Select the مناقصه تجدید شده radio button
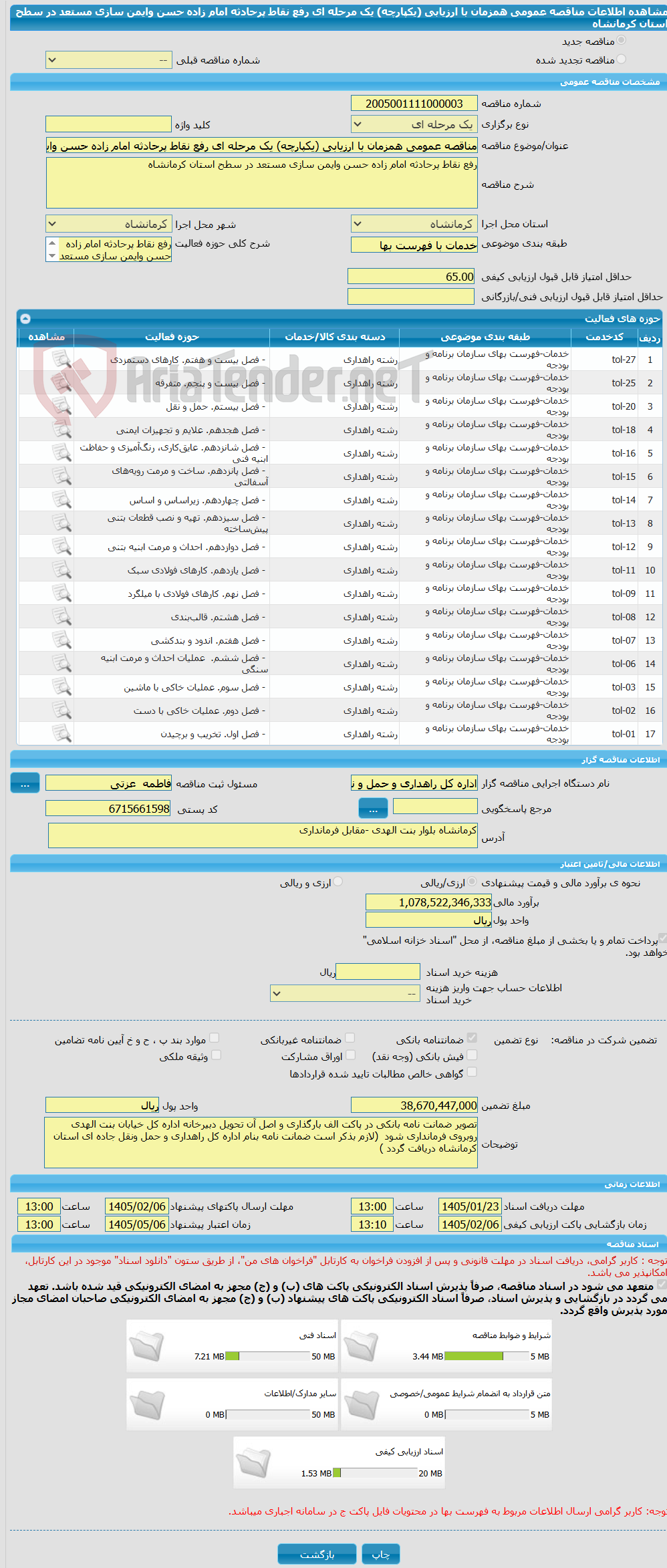This screenshot has height=1568, width=667. click(622, 59)
